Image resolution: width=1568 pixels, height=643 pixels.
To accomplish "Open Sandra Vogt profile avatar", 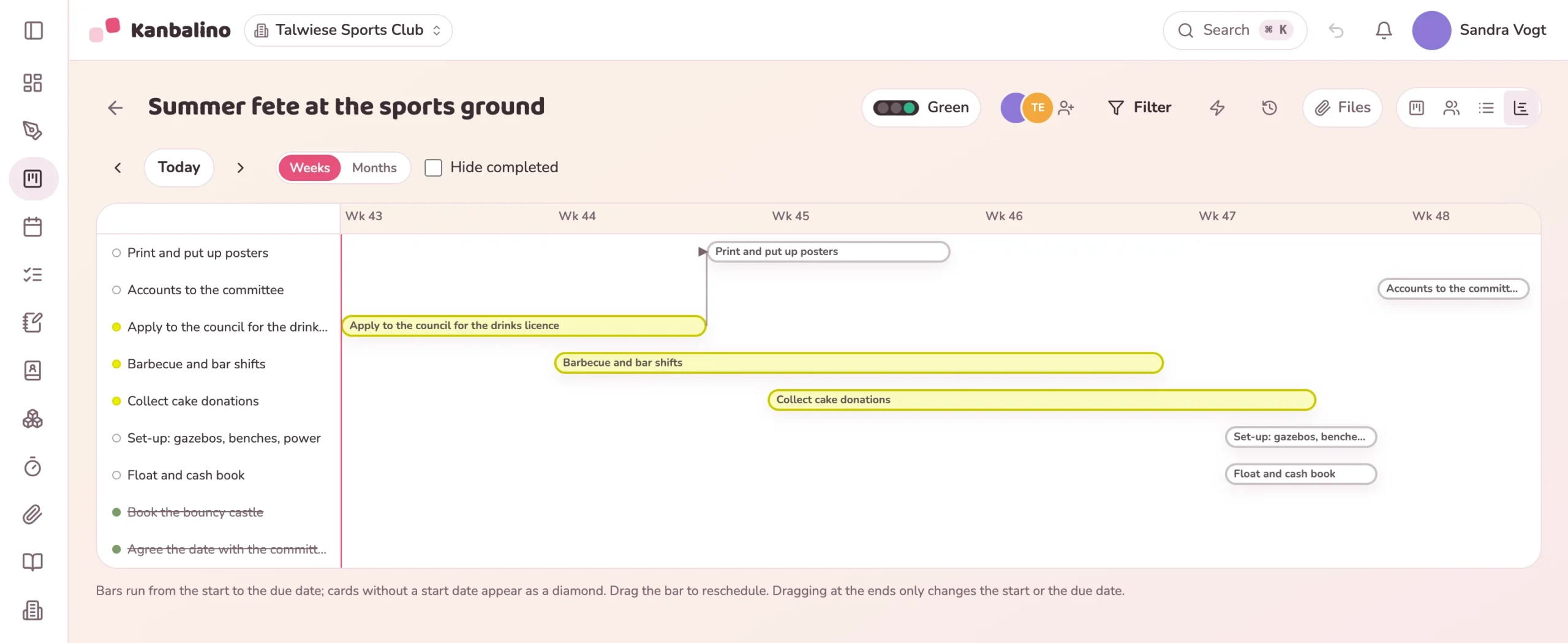I will coord(1431,30).
